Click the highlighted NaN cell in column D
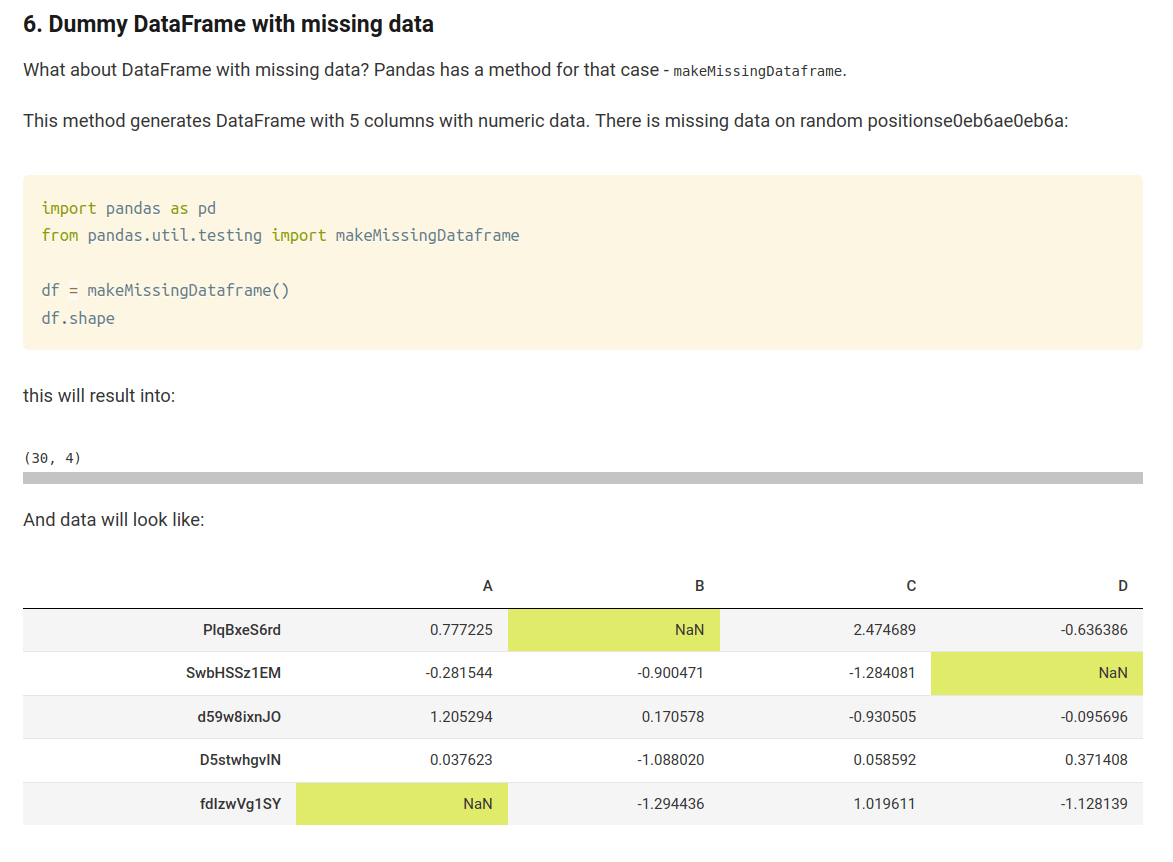 tap(1037, 673)
